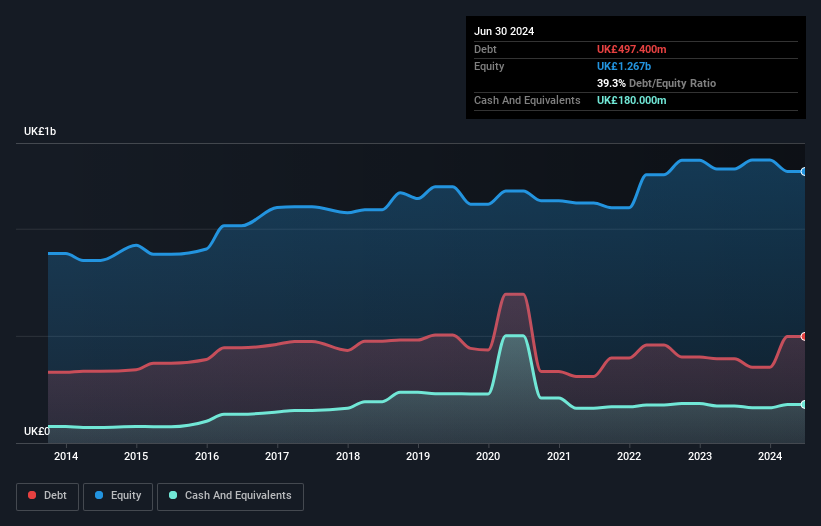The image size is (821, 526).
Task: Click the 2016 axis label
Action: [207, 456]
